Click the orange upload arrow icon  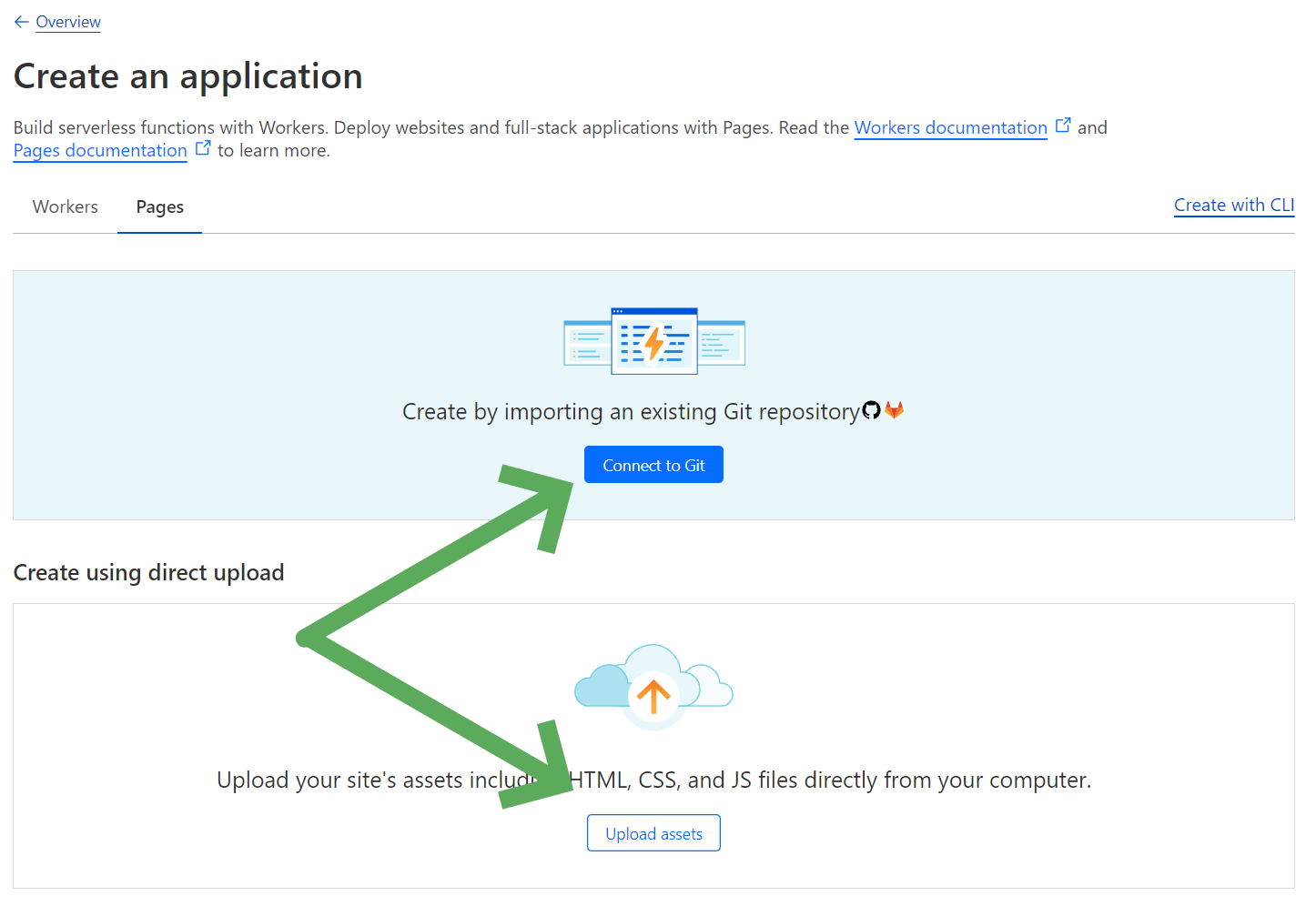653,696
